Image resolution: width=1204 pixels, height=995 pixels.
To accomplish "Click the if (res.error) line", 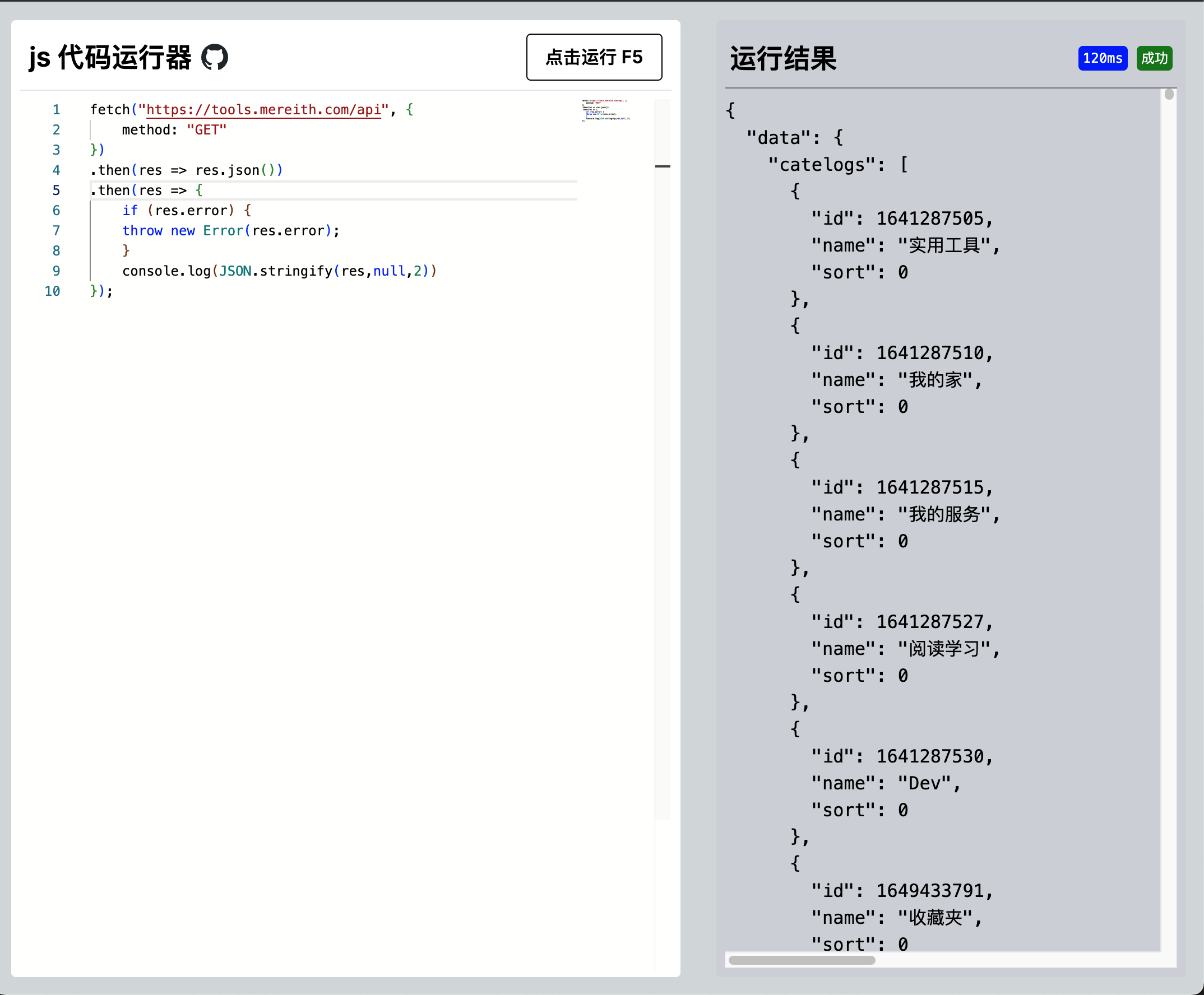I will 186,211.
